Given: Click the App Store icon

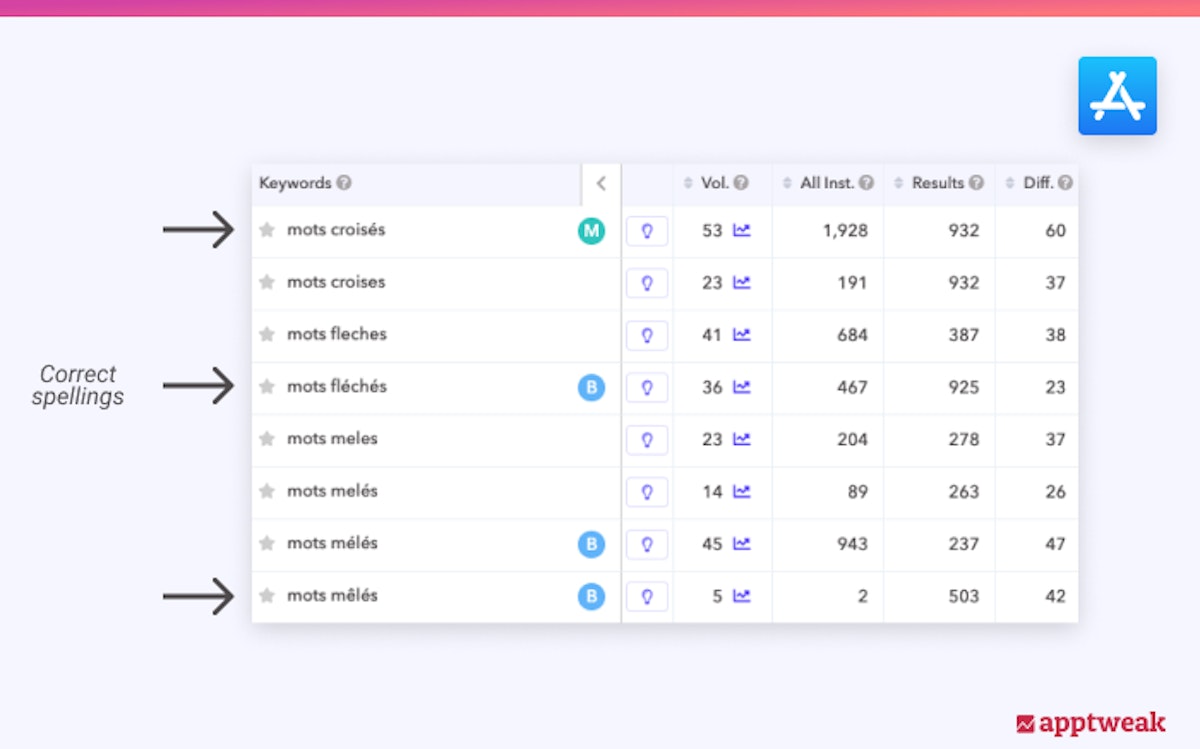Looking at the screenshot, I should [1117, 96].
